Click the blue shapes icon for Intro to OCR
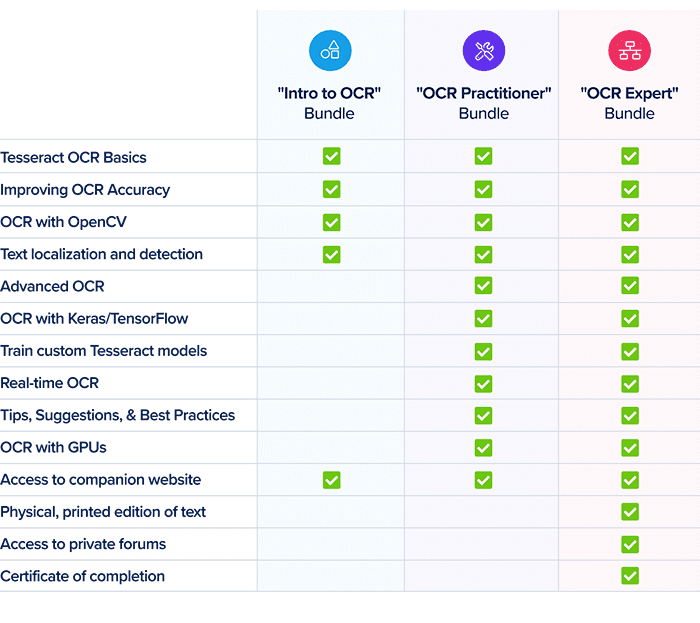This screenshot has width=700, height=623. coord(330,50)
